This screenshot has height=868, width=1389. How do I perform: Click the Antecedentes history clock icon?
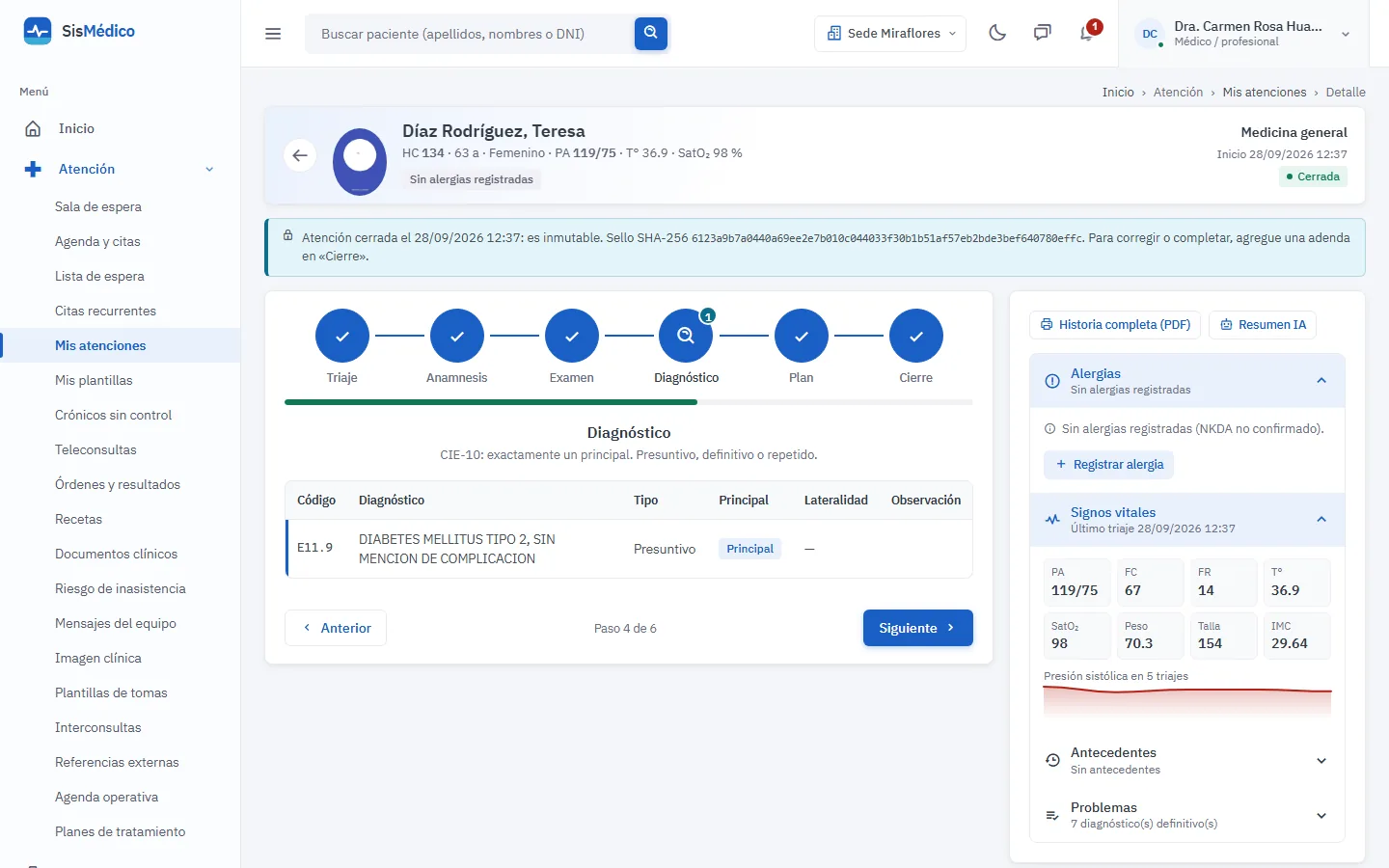point(1052,760)
